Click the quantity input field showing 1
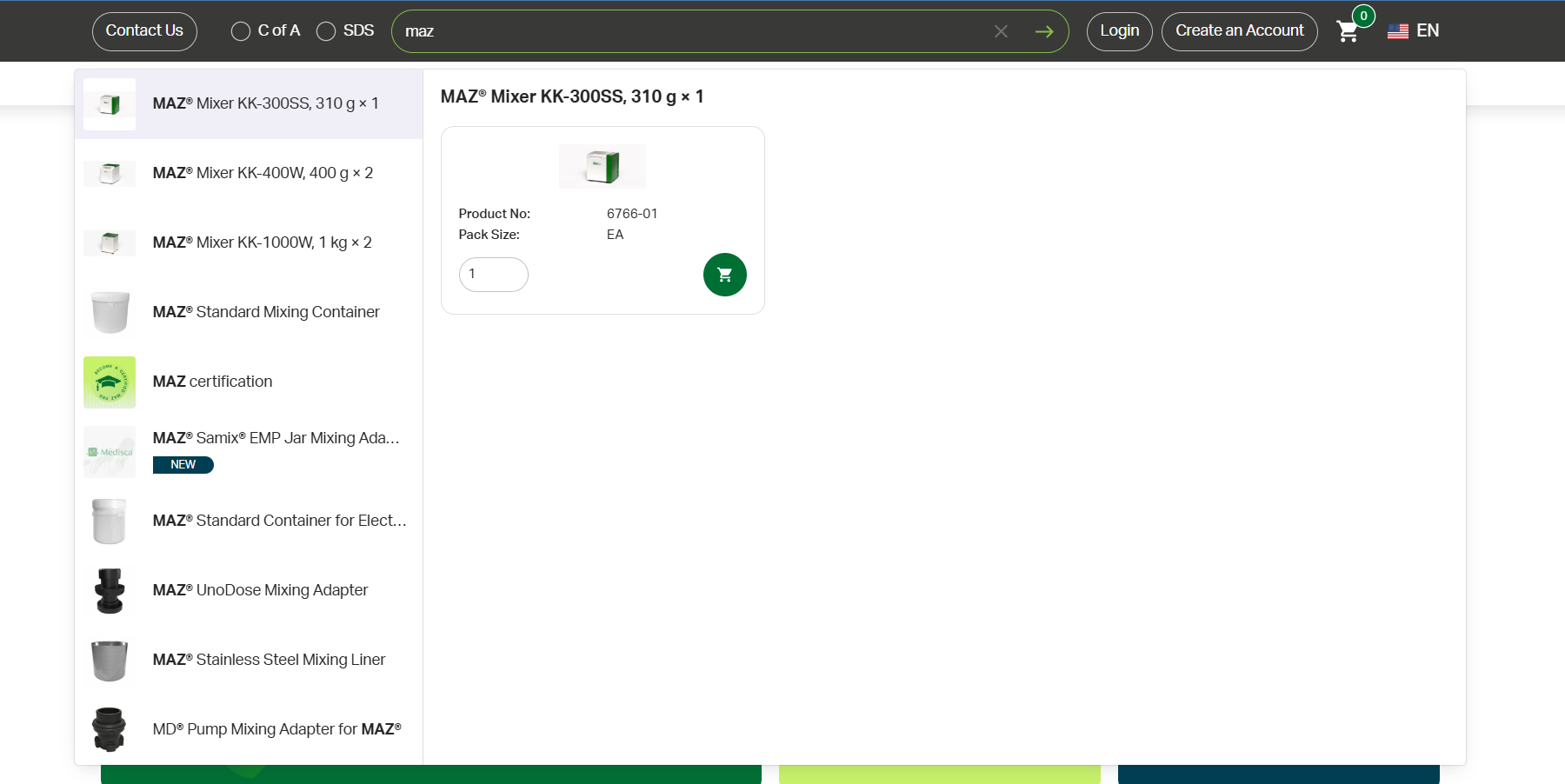1565x784 pixels. (493, 274)
